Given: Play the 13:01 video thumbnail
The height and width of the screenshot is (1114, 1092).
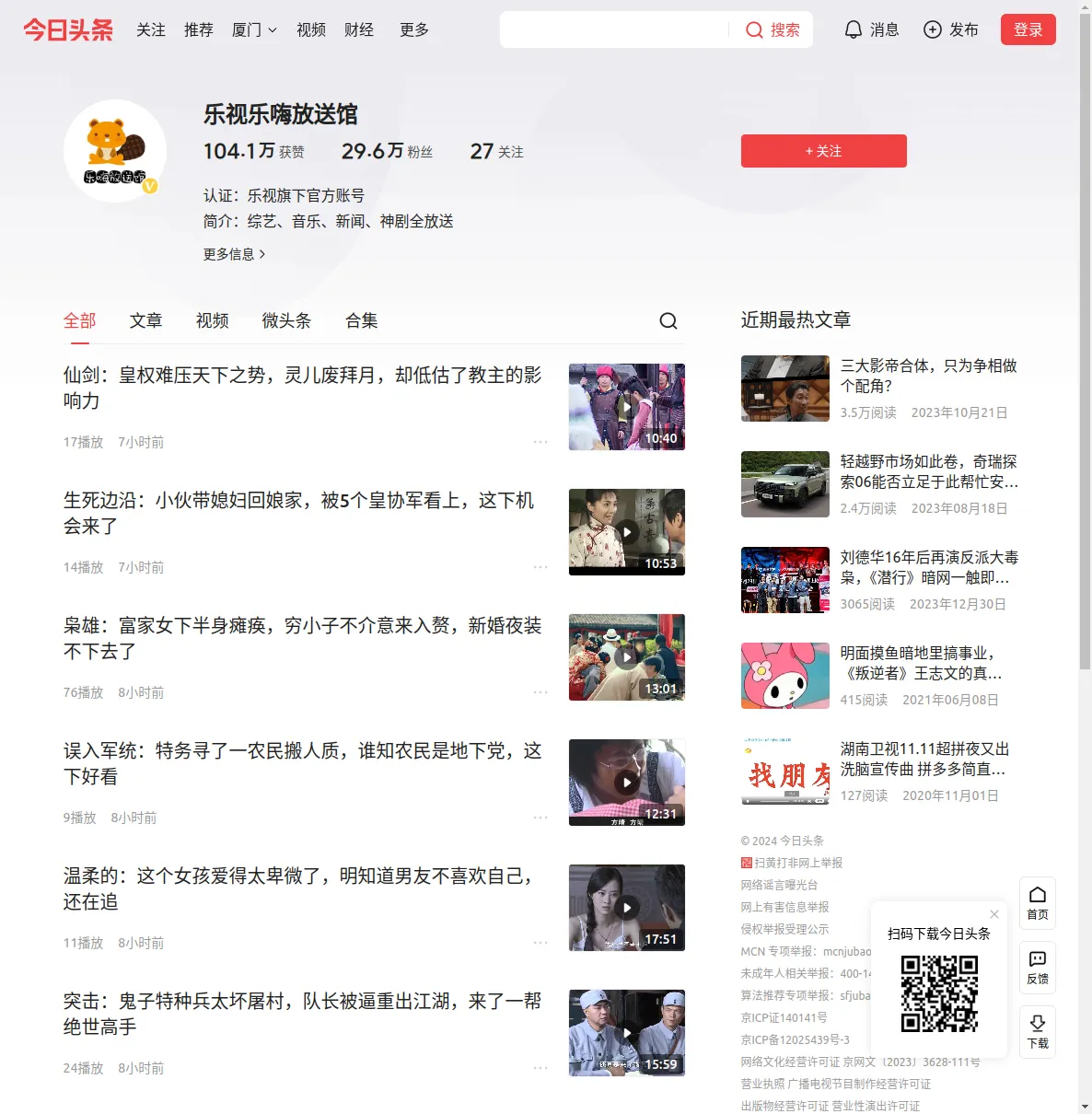Looking at the screenshot, I should 627,657.
